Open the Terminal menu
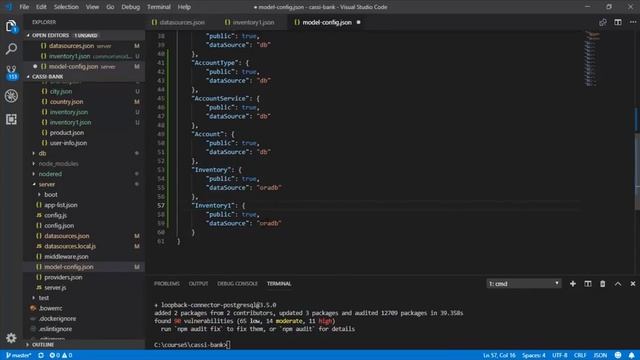 [x=159, y=7]
